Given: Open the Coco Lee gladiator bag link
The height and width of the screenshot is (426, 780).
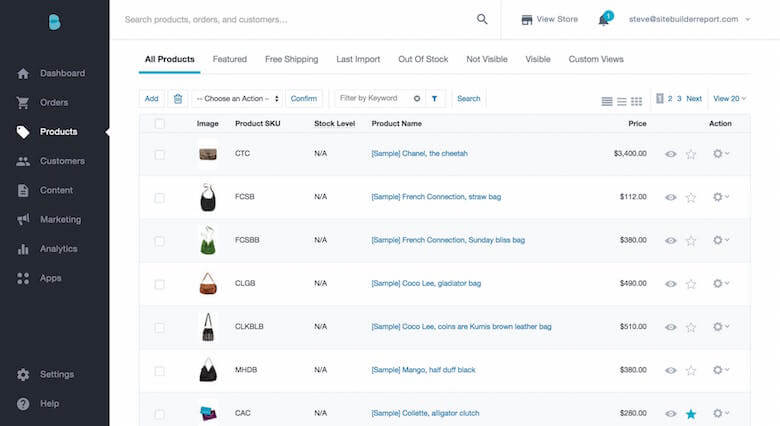Looking at the screenshot, I should pyautogui.click(x=426, y=284).
